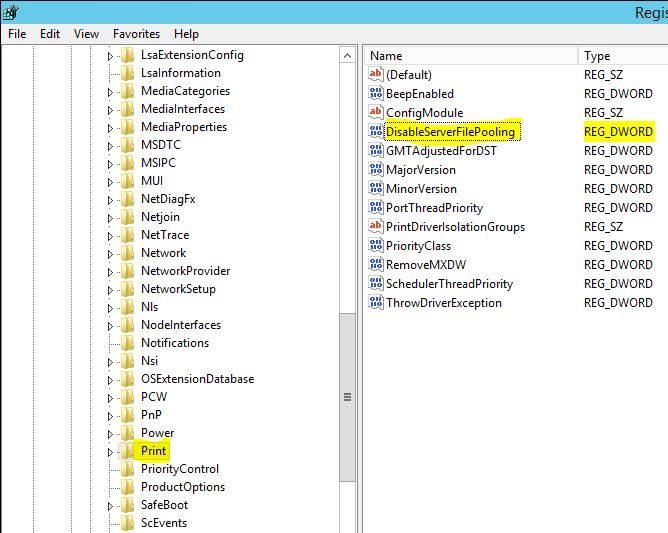The image size is (668, 533).
Task: Click the tree pane scrollbar thumb
Action: pos(348,397)
